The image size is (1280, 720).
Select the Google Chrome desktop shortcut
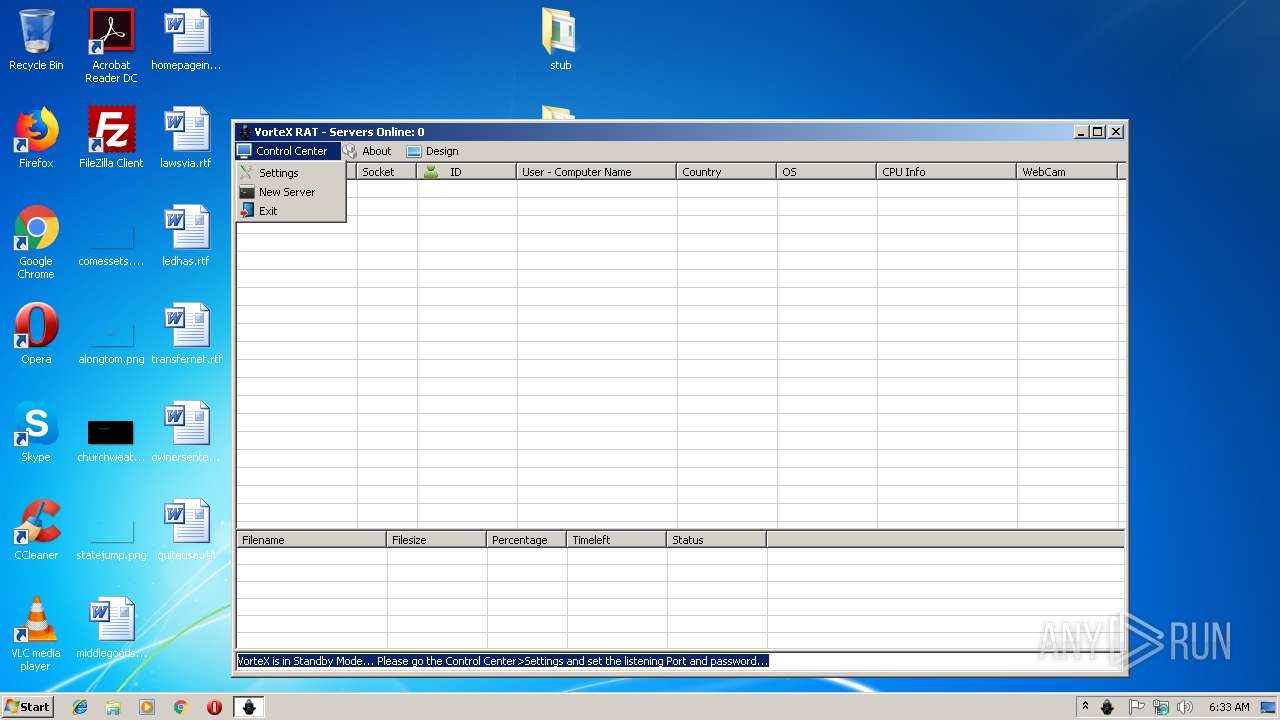36,242
